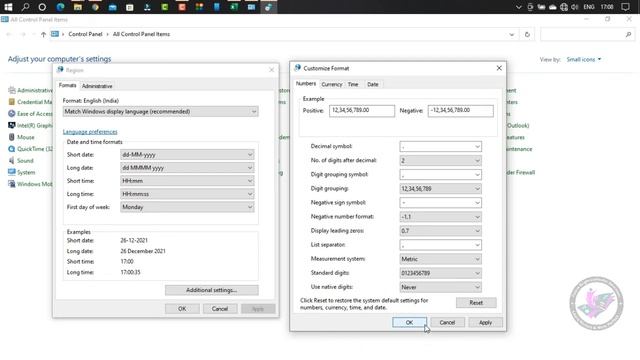The width and height of the screenshot is (640, 360).
Task: Expand No. of digits after decimal dropdown
Action: (x=440, y=160)
